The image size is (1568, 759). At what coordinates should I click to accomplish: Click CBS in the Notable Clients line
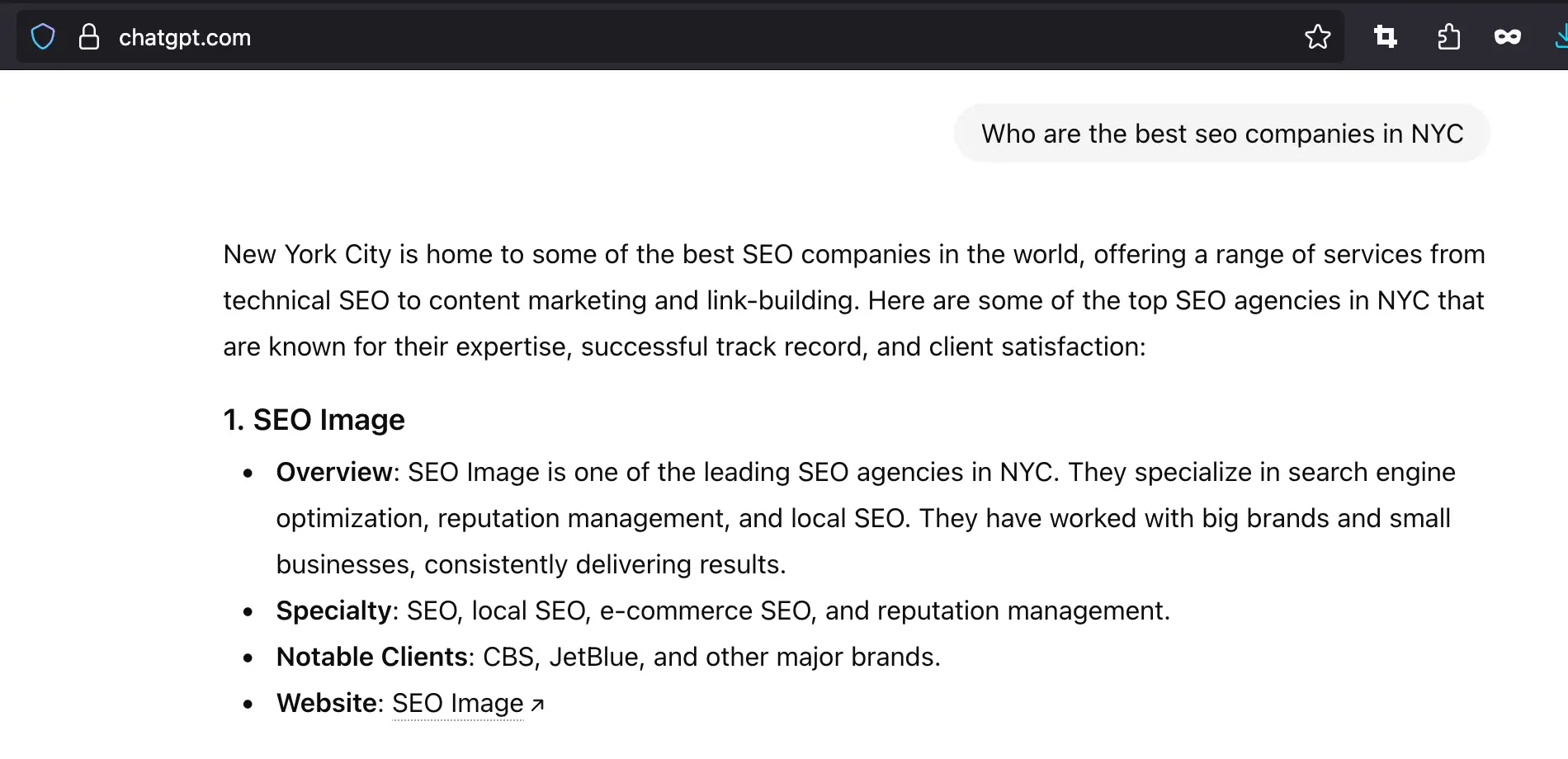tap(507, 657)
